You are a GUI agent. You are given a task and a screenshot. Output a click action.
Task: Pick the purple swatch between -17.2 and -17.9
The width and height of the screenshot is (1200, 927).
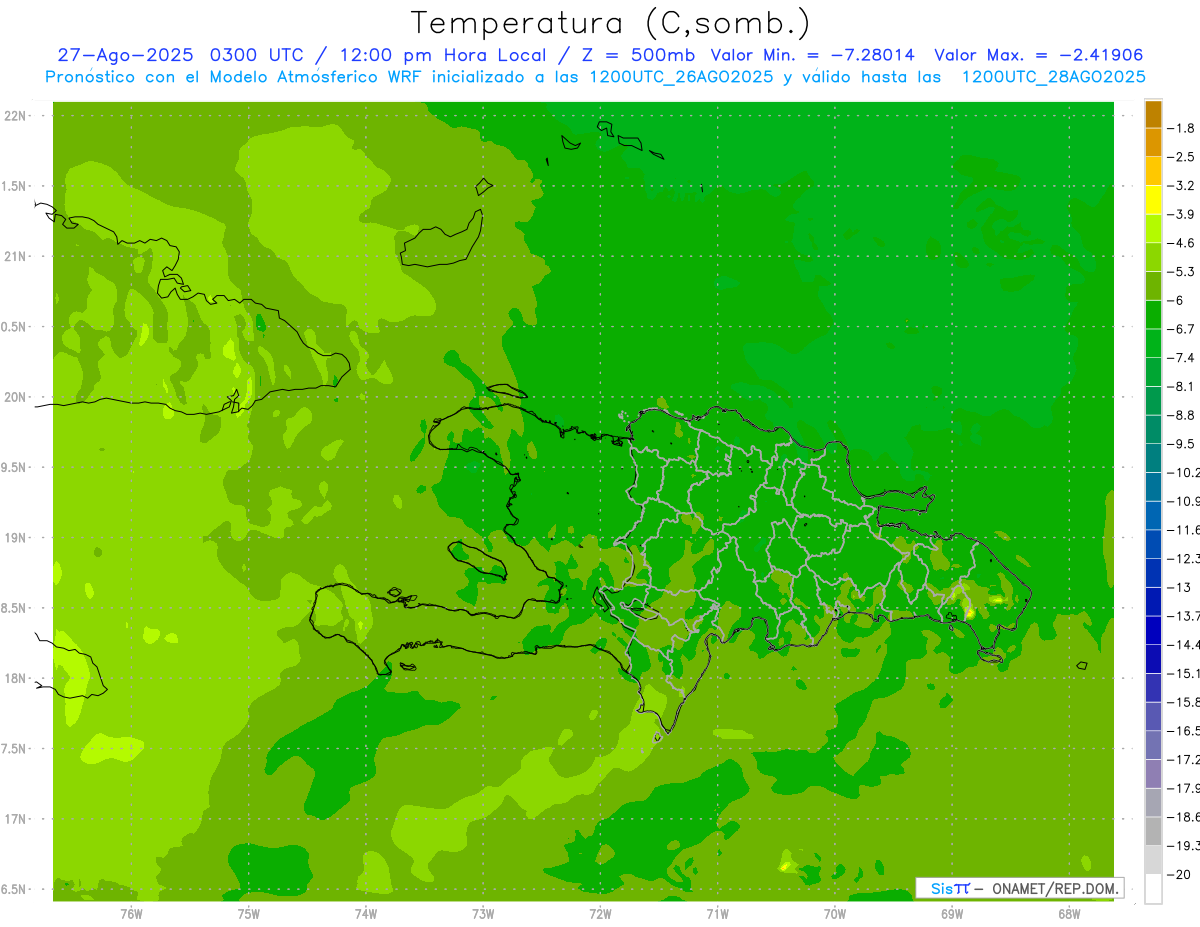click(x=1153, y=774)
